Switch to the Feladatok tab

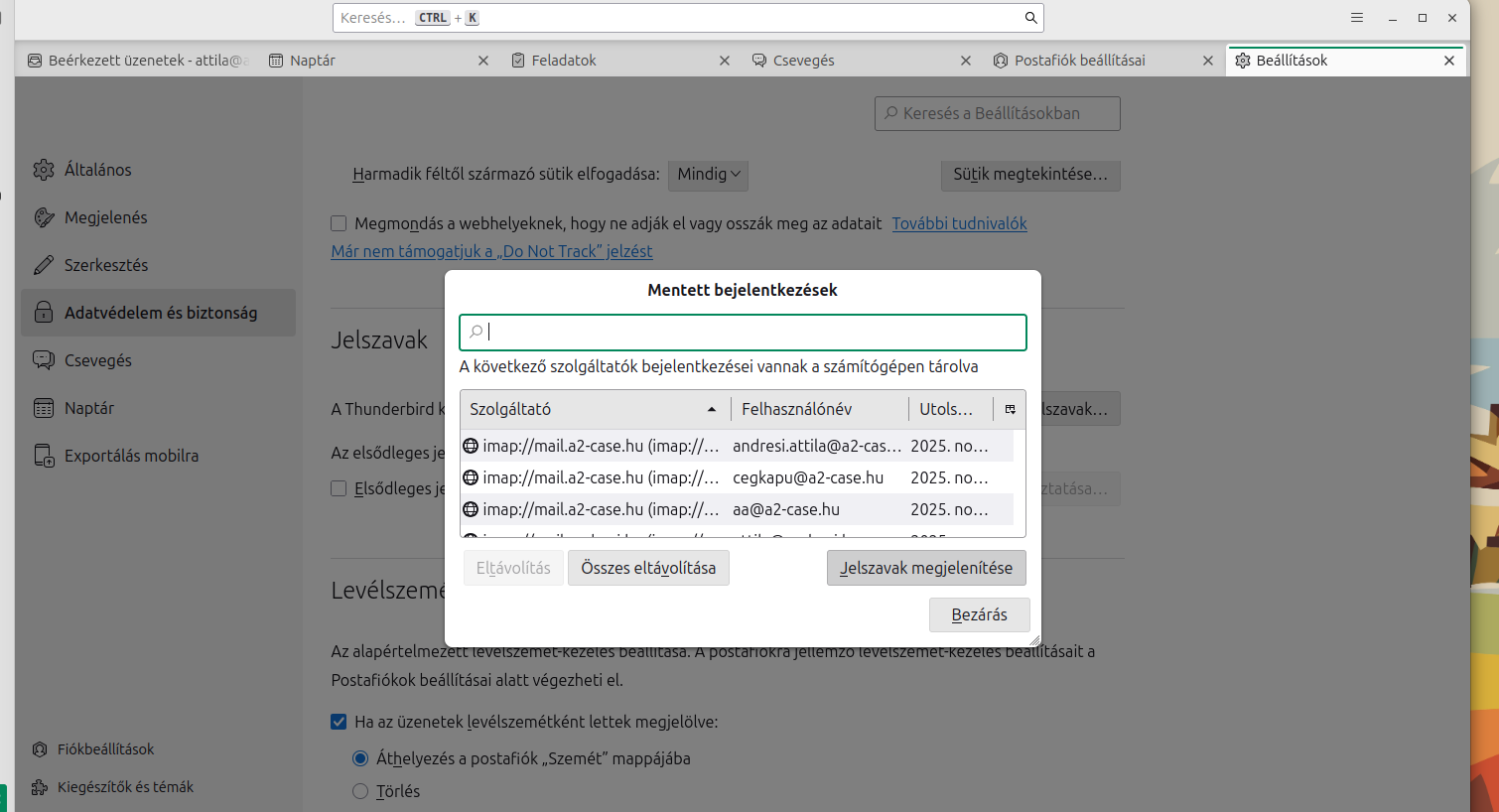tap(563, 61)
